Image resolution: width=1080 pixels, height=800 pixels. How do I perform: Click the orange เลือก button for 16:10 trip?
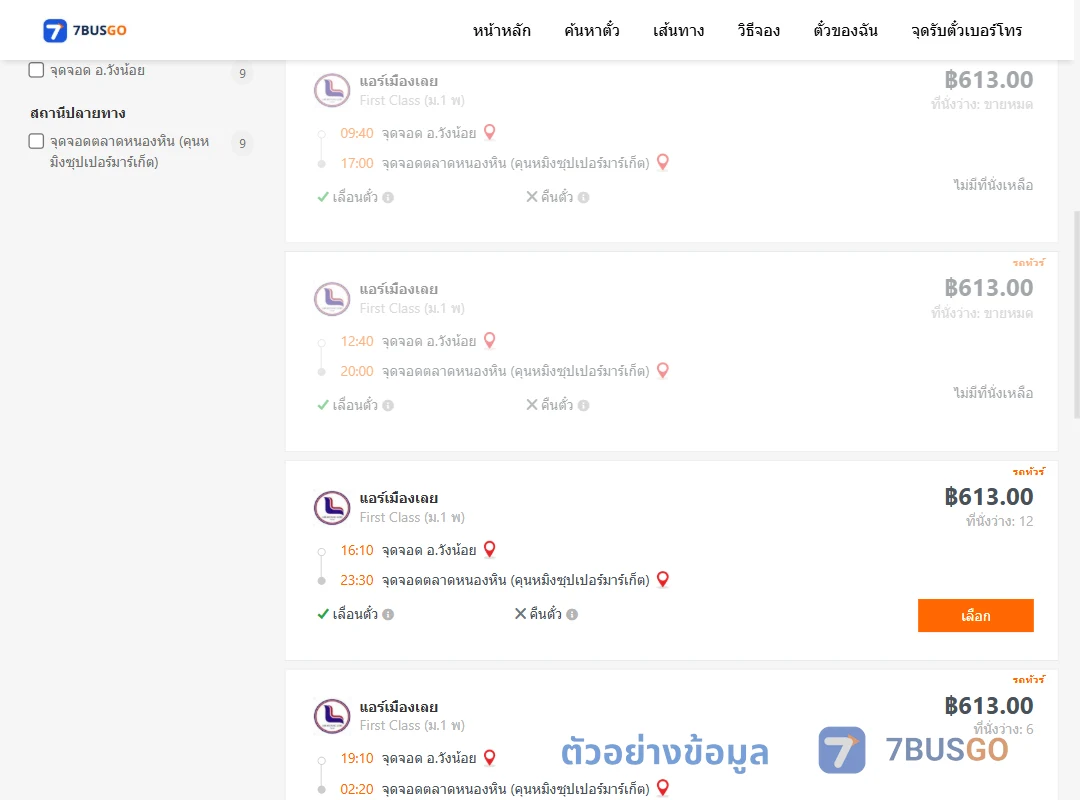[x=975, y=615]
